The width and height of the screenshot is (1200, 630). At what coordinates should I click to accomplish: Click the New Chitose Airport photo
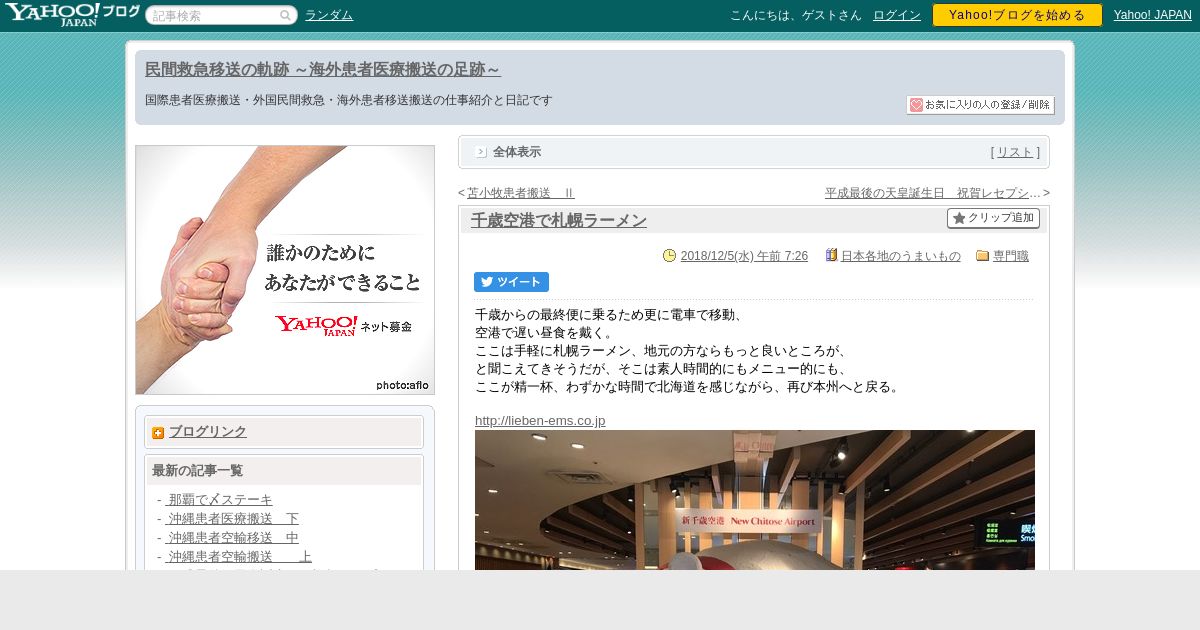(x=755, y=500)
